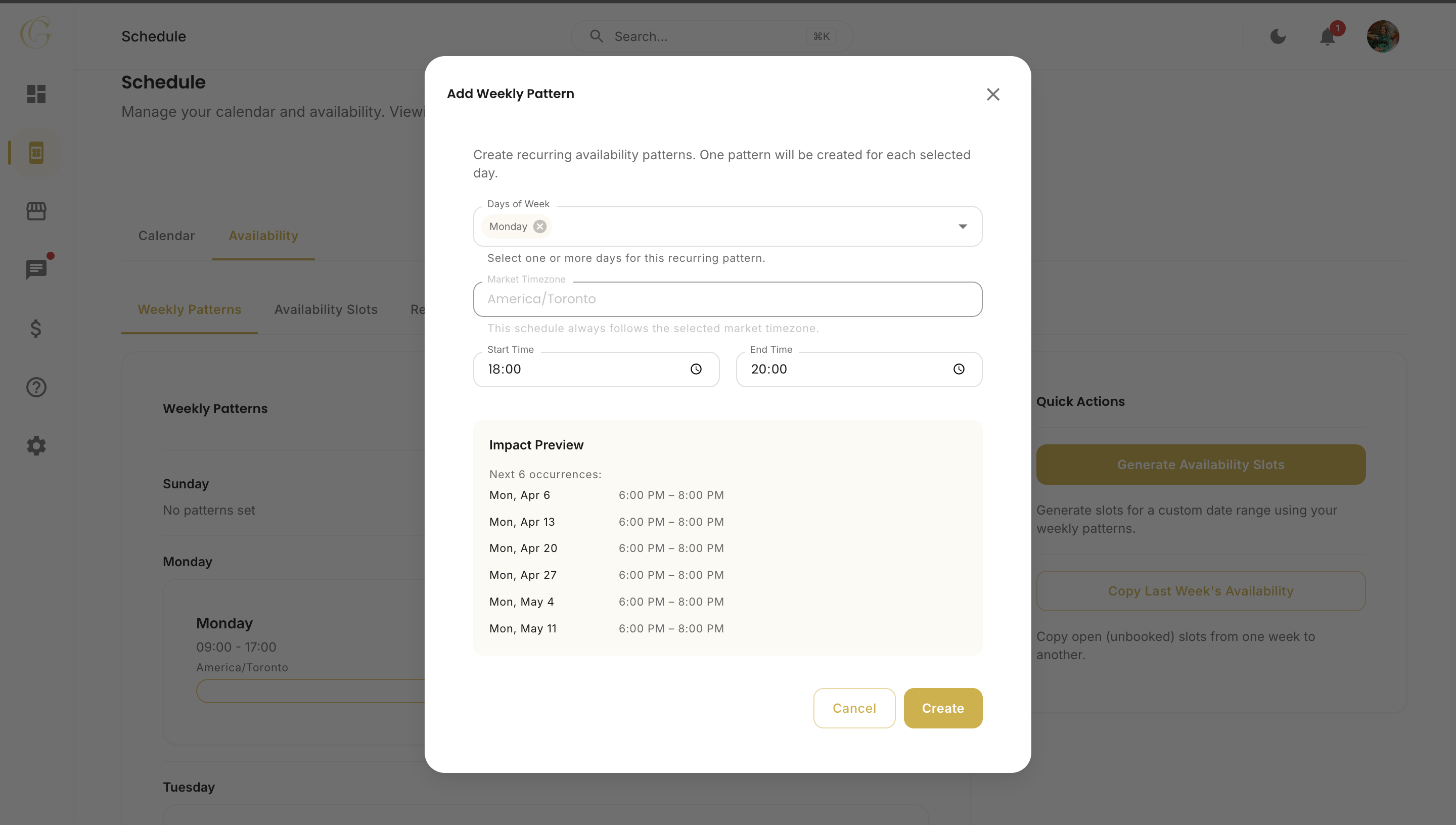Select the Availability Slots sub-tab

pos(326,309)
